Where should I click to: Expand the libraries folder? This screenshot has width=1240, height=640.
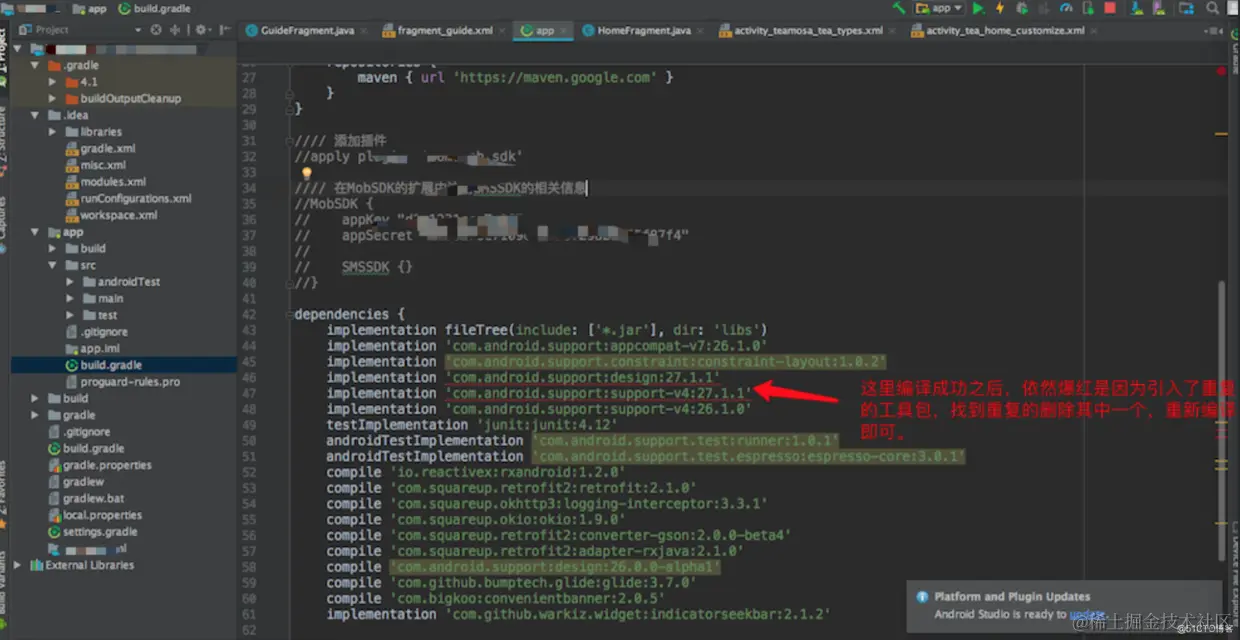click(x=53, y=132)
